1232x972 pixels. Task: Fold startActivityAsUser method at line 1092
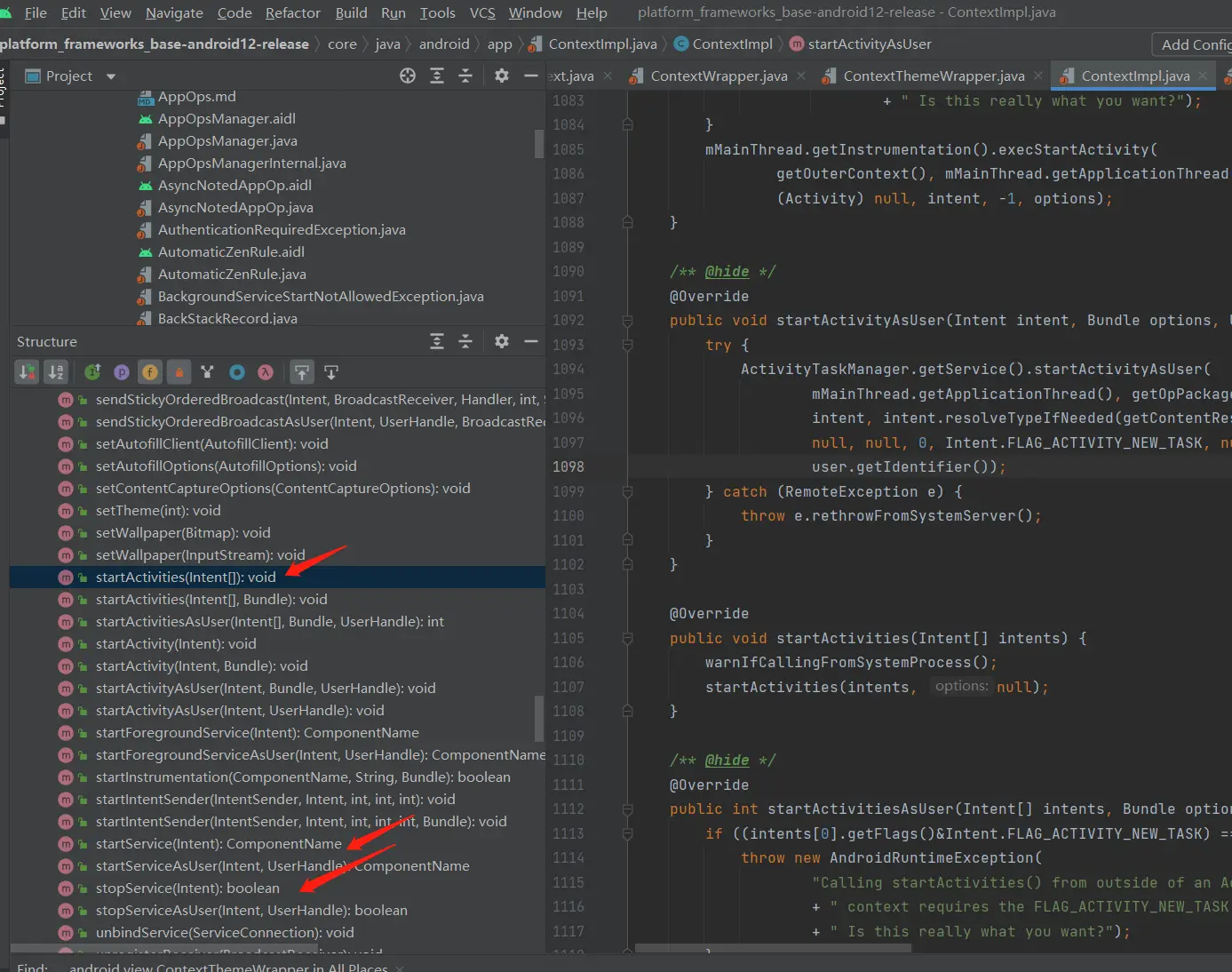click(x=627, y=321)
